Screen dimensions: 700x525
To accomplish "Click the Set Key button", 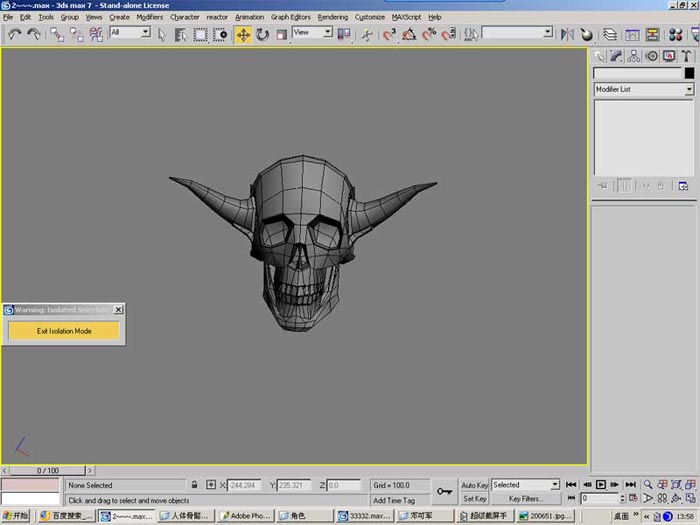I will tap(474, 499).
